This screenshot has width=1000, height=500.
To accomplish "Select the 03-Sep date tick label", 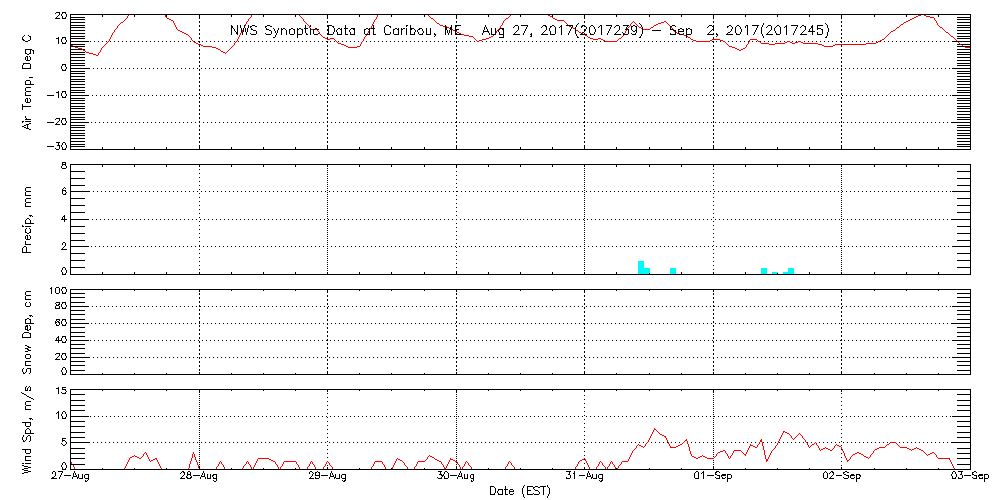I will 968,477.
